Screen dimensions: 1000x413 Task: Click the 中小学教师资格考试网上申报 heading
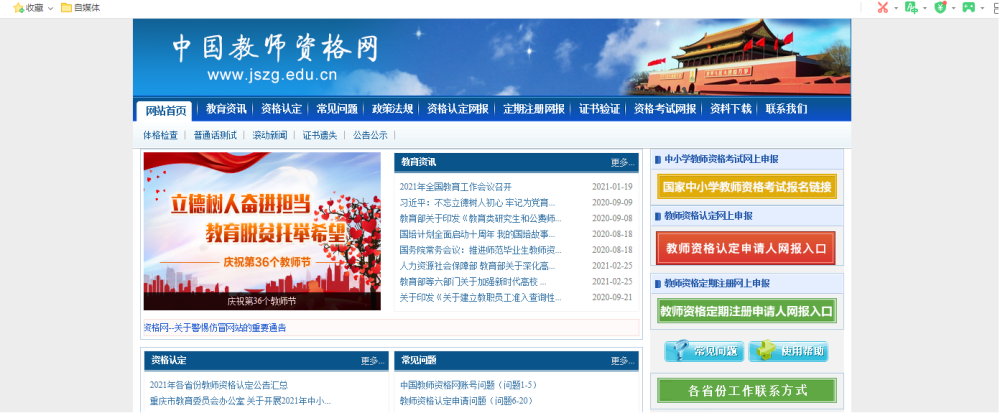tap(721, 159)
